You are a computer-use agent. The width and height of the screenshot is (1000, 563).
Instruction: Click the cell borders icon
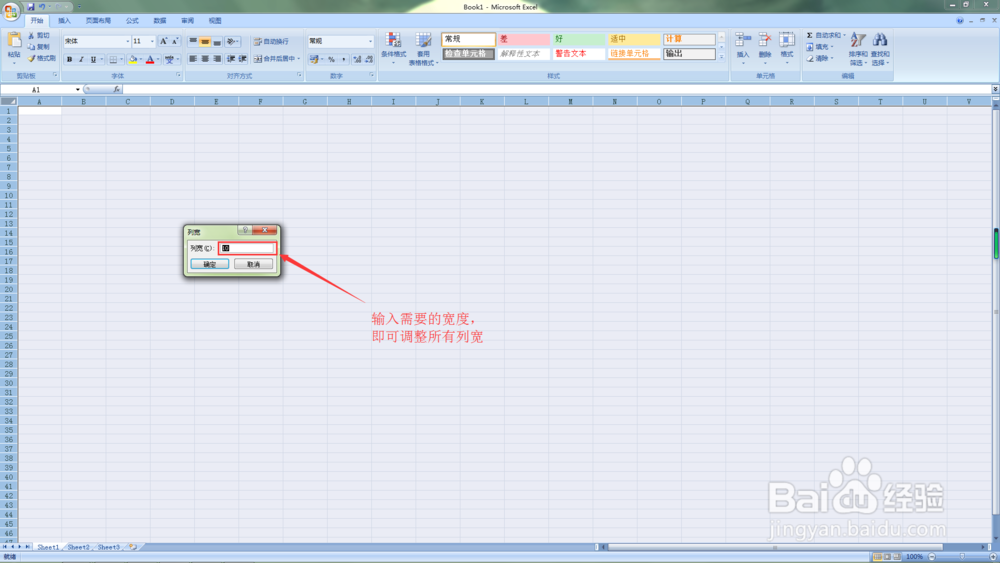tap(113, 59)
